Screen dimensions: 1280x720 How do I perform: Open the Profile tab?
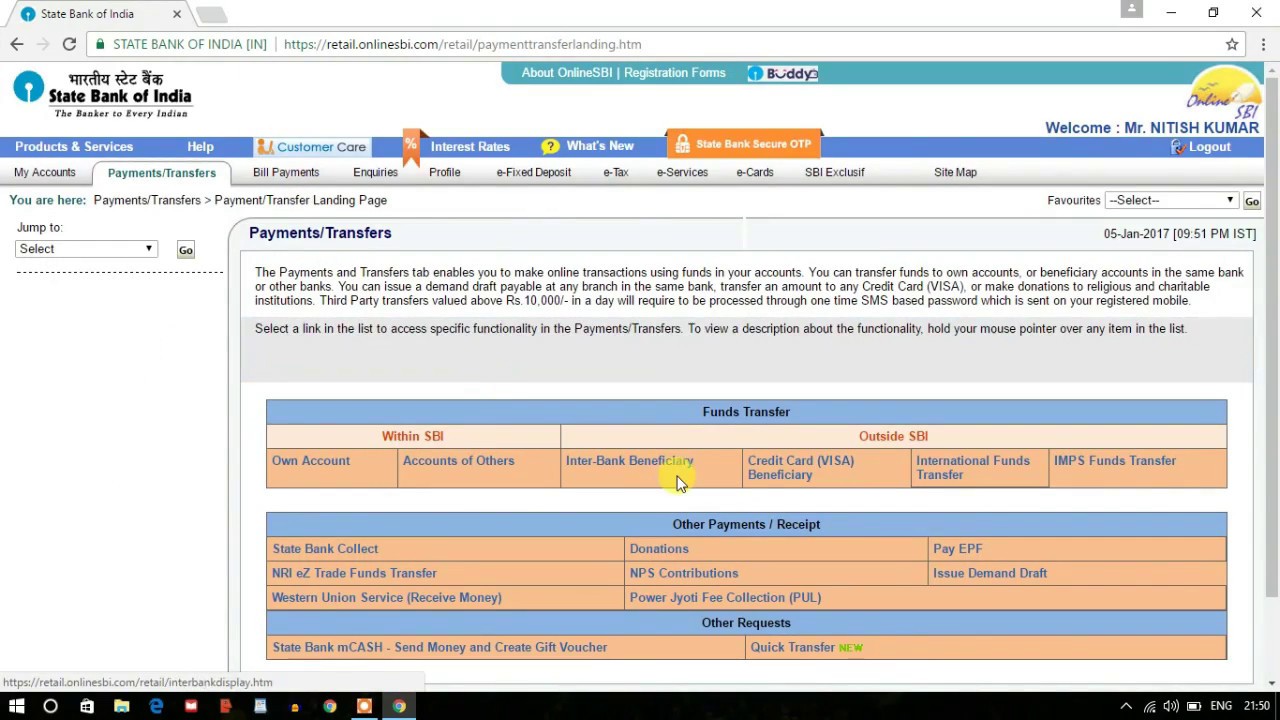click(x=445, y=172)
